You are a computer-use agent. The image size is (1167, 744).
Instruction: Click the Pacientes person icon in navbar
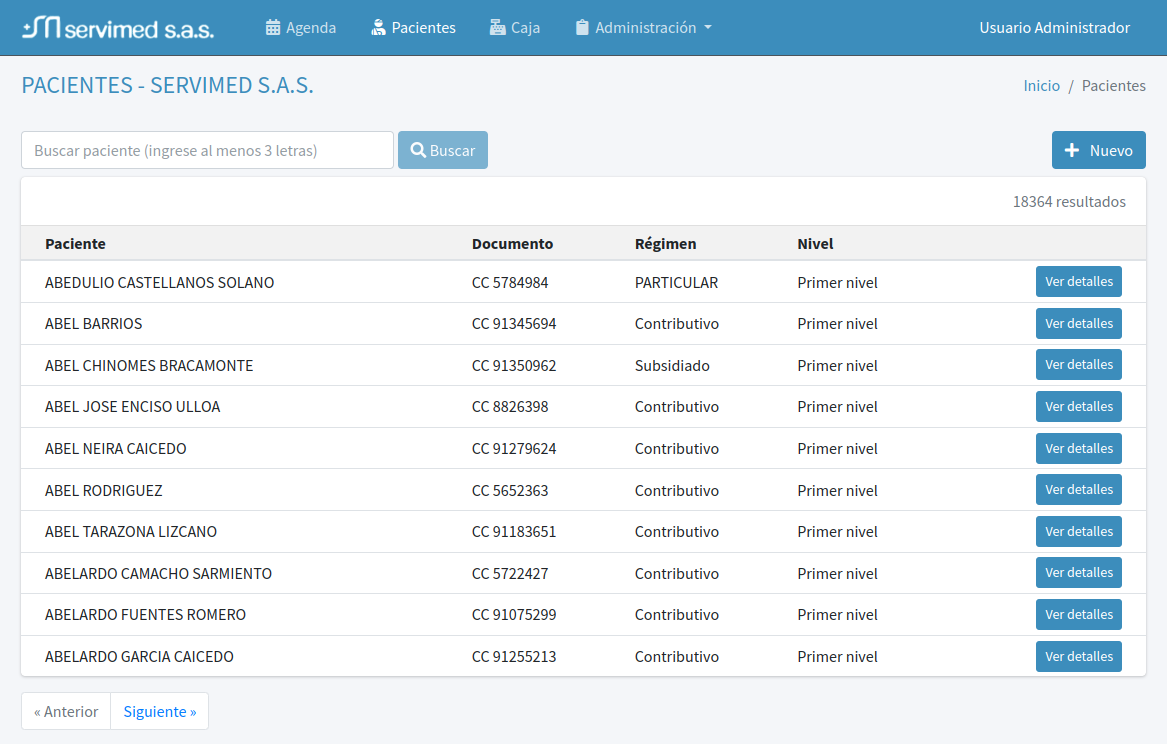(378, 28)
